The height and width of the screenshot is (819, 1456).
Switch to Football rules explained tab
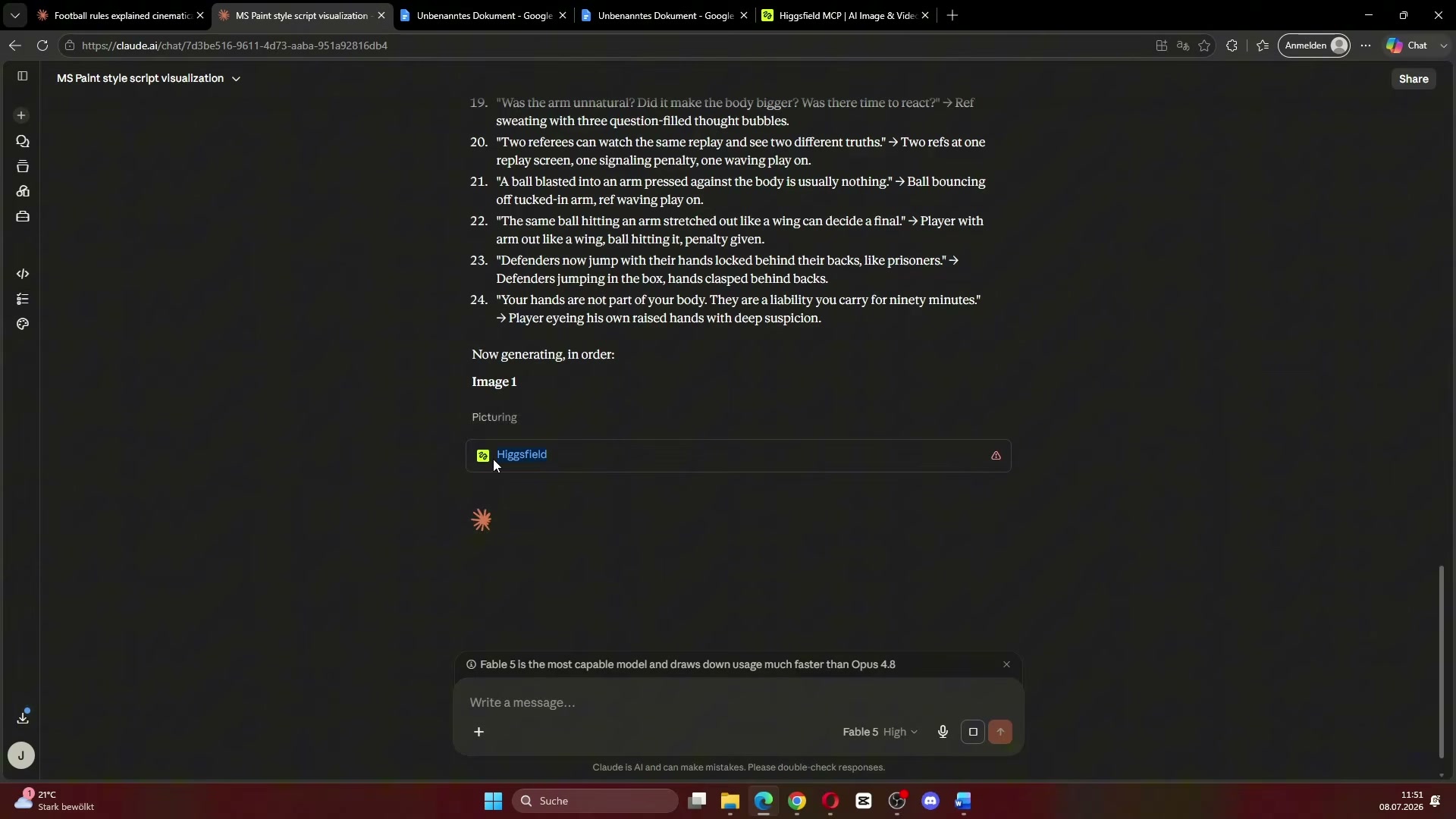(x=122, y=15)
